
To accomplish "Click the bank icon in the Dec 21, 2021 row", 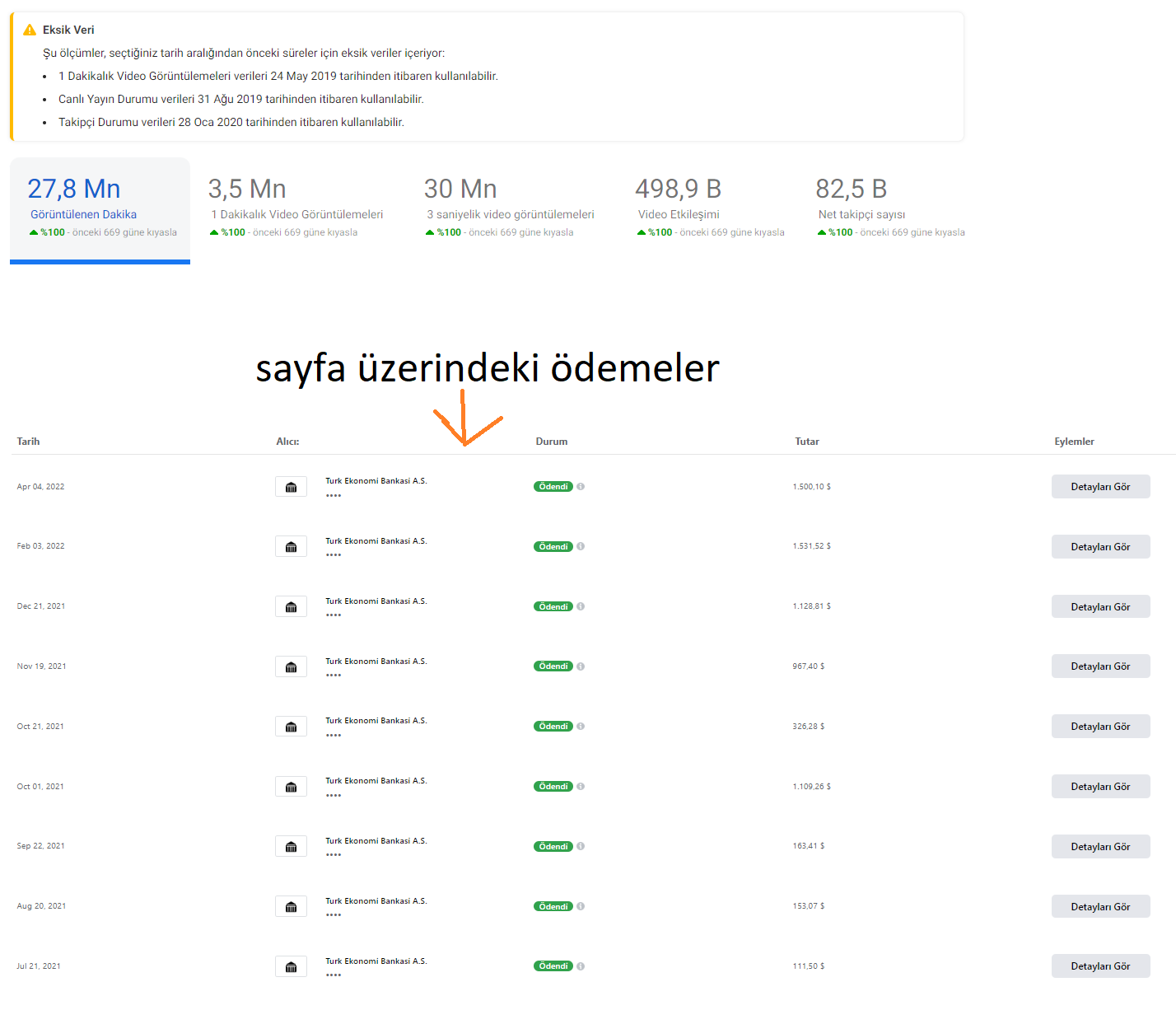I will coord(291,607).
